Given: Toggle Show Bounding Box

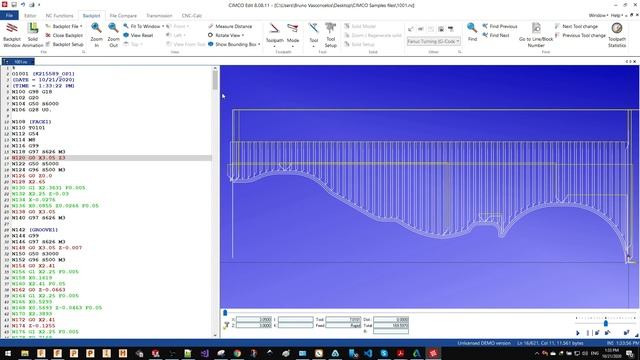Looking at the screenshot, I should tap(233, 44).
